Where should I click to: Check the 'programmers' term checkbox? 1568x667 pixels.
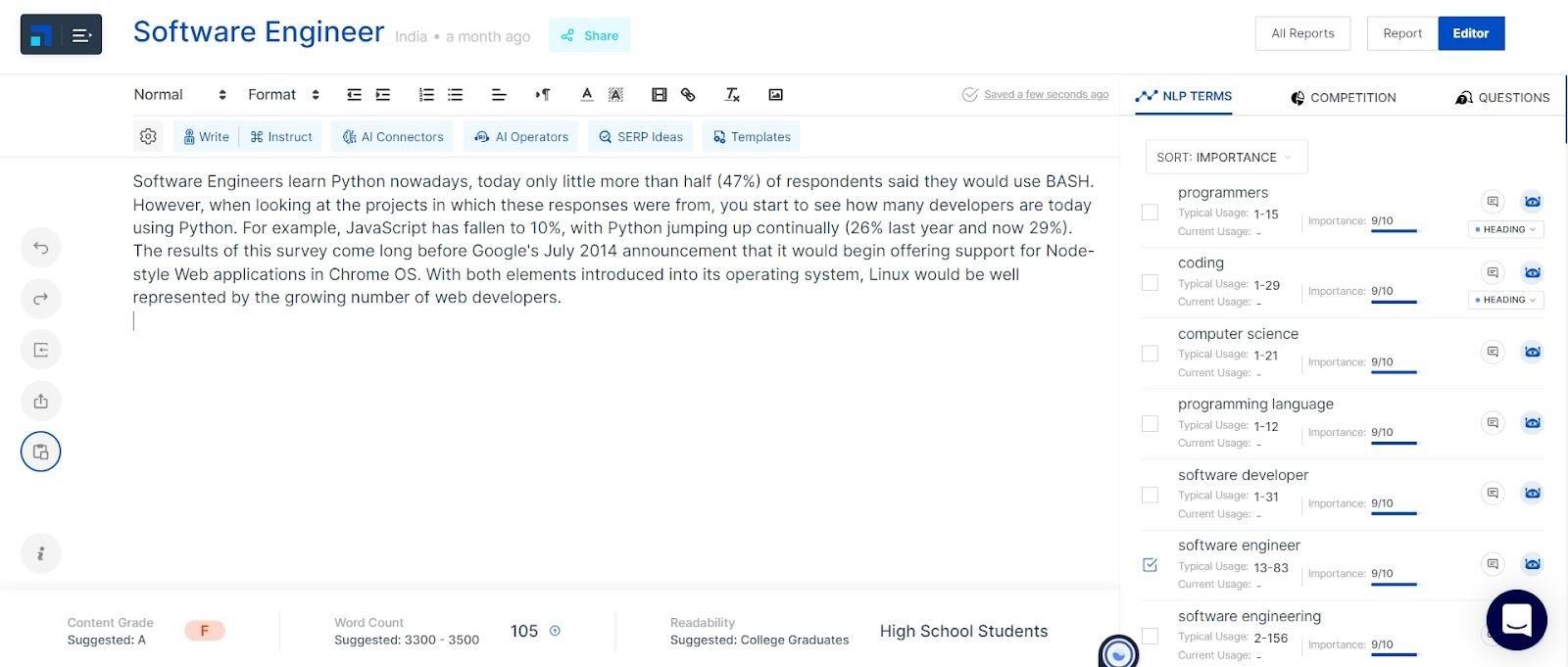(1150, 213)
